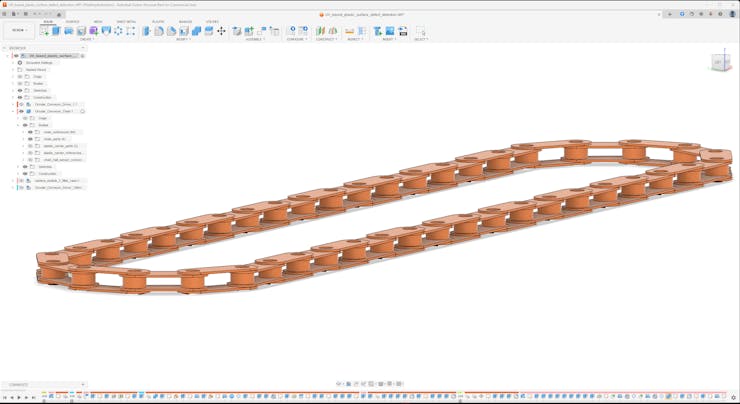Select the Named Views item in the browser
The height and width of the screenshot is (404, 740).
point(36,70)
